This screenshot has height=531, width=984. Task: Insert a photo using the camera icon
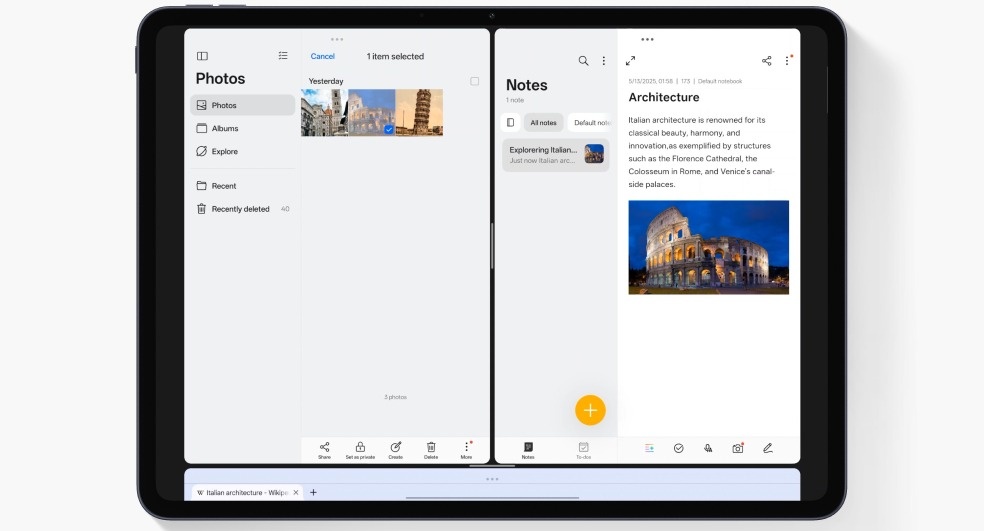737,448
